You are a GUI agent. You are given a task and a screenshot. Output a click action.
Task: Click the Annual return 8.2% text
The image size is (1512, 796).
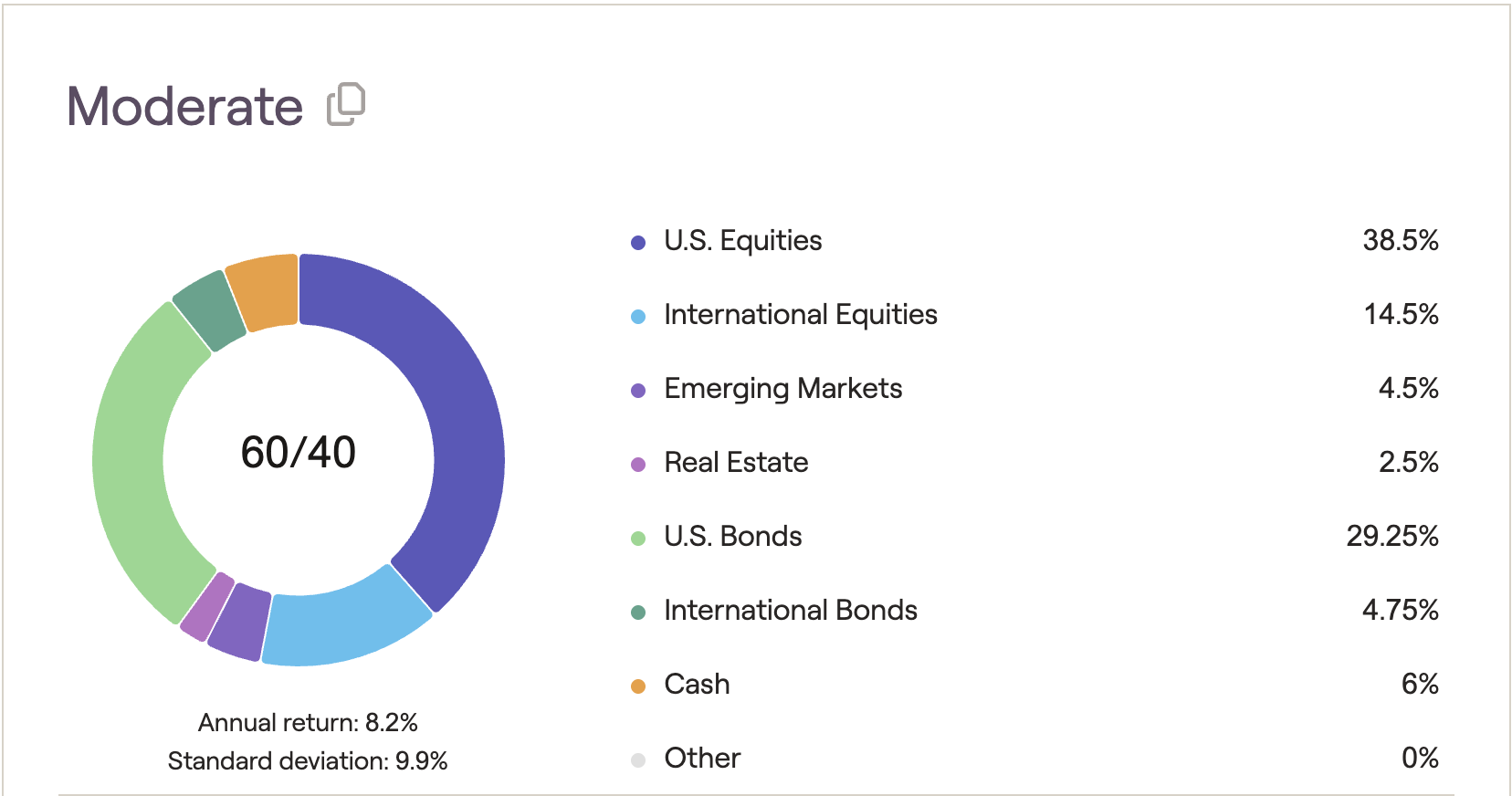click(308, 723)
